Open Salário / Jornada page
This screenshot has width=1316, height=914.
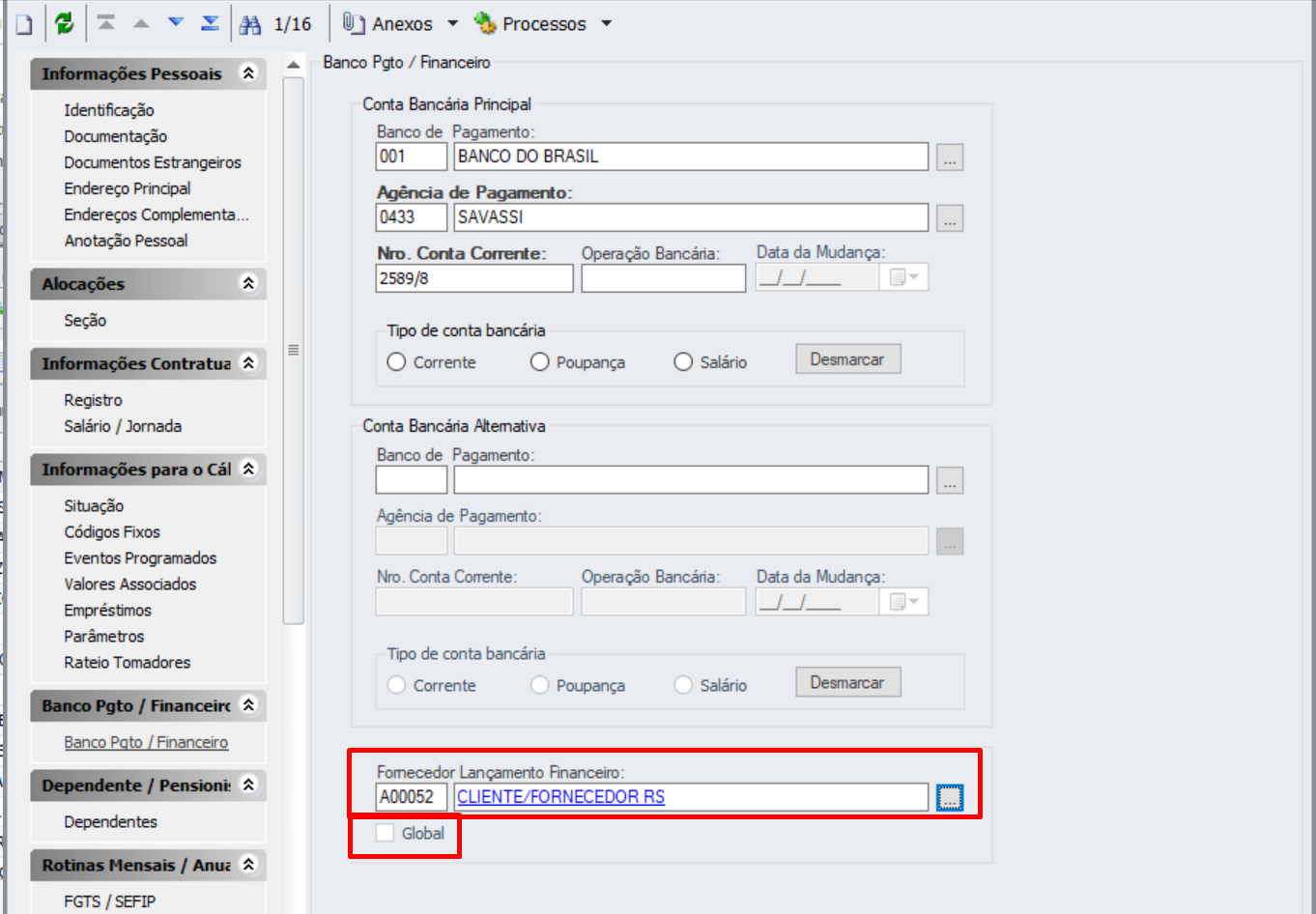[x=123, y=426]
